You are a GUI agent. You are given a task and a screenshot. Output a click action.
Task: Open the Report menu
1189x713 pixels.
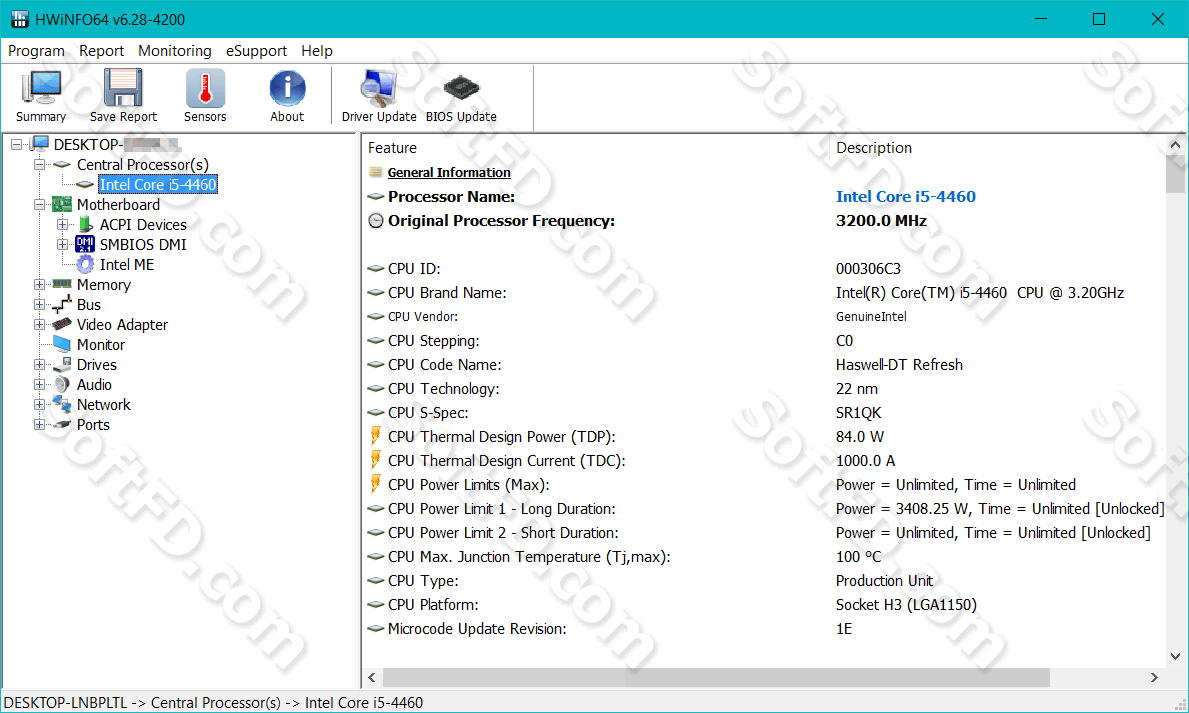(x=101, y=51)
